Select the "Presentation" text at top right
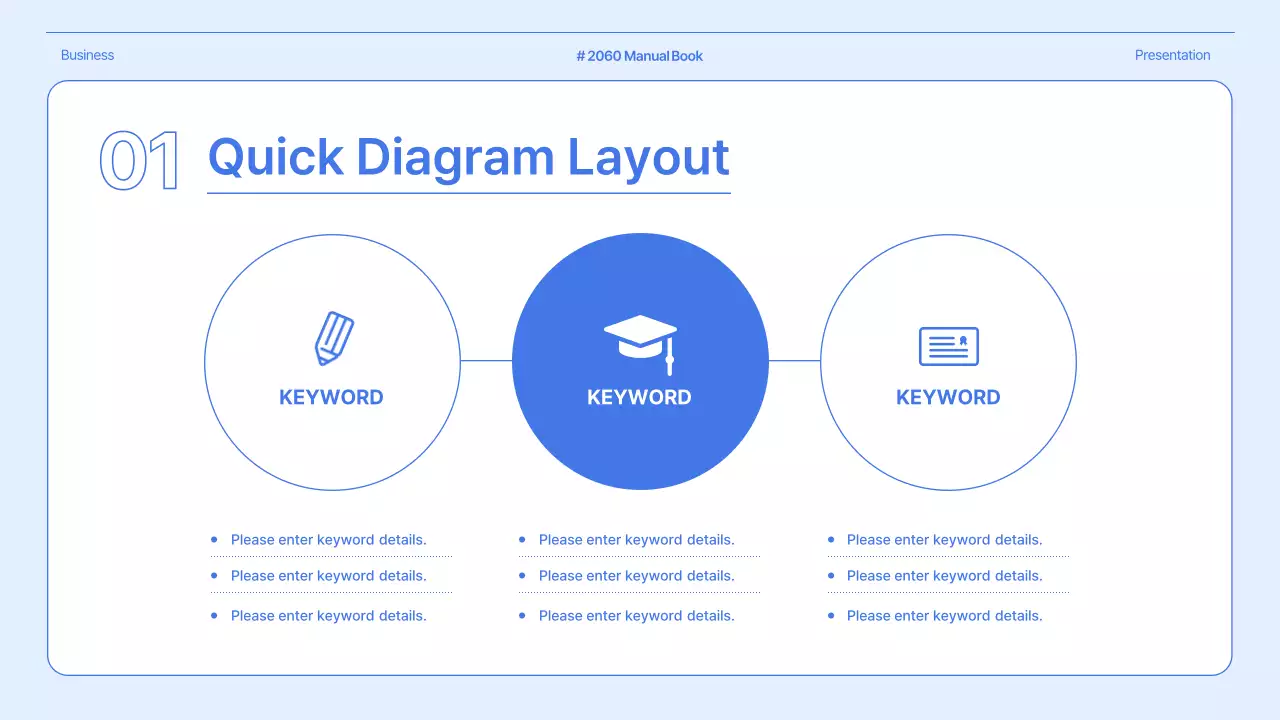1280x720 pixels. pos(1172,55)
